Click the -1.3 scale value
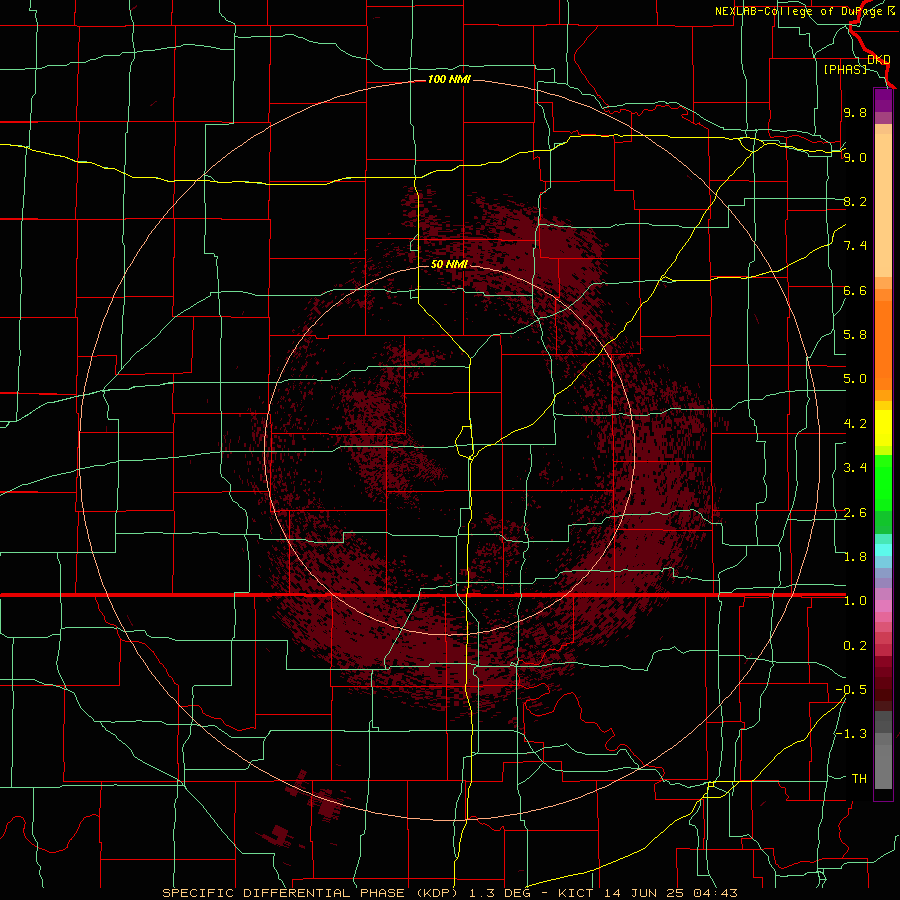 click(851, 734)
